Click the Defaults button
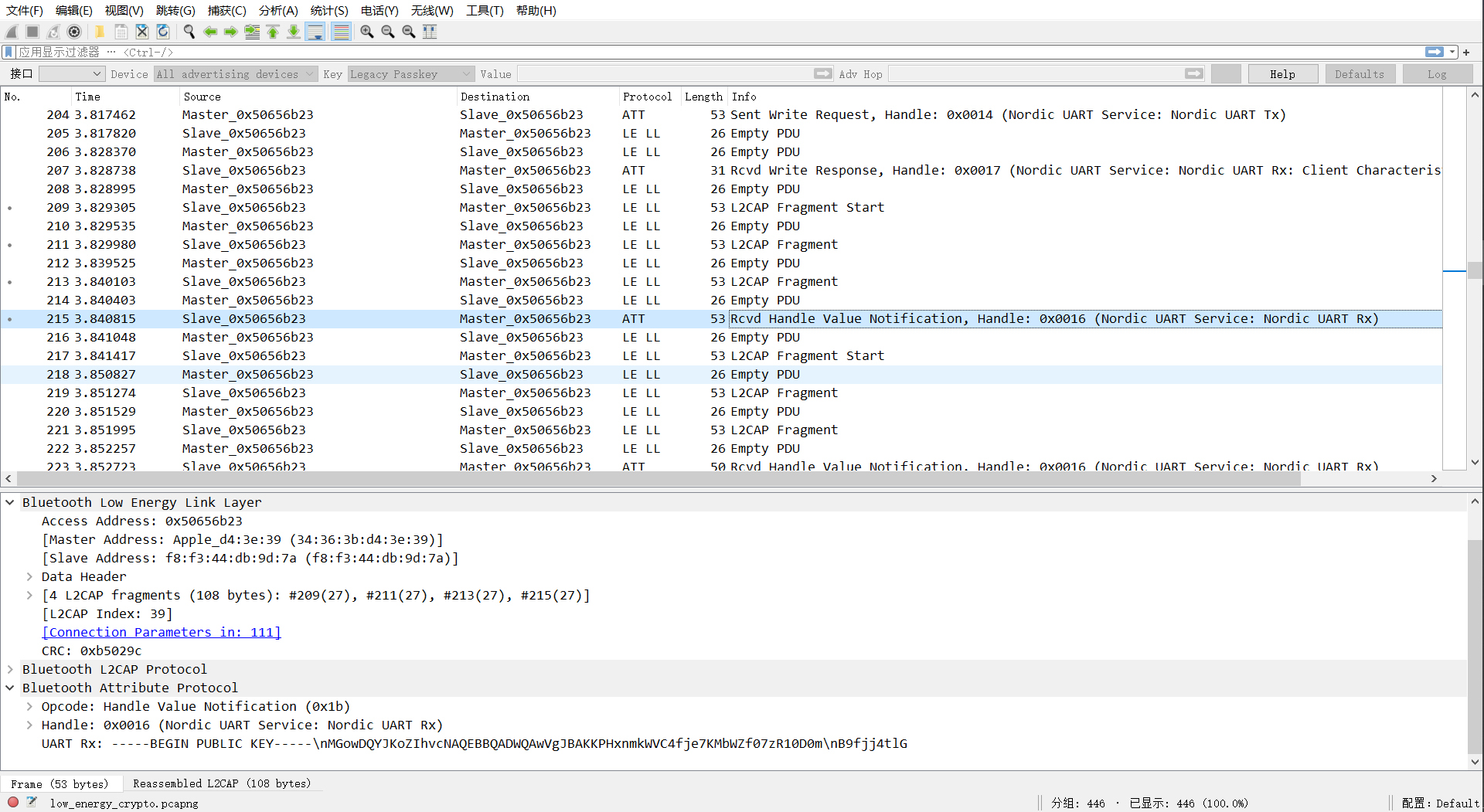Image resolution: width=1484 pixels, height=812 pixels. 1360,74
